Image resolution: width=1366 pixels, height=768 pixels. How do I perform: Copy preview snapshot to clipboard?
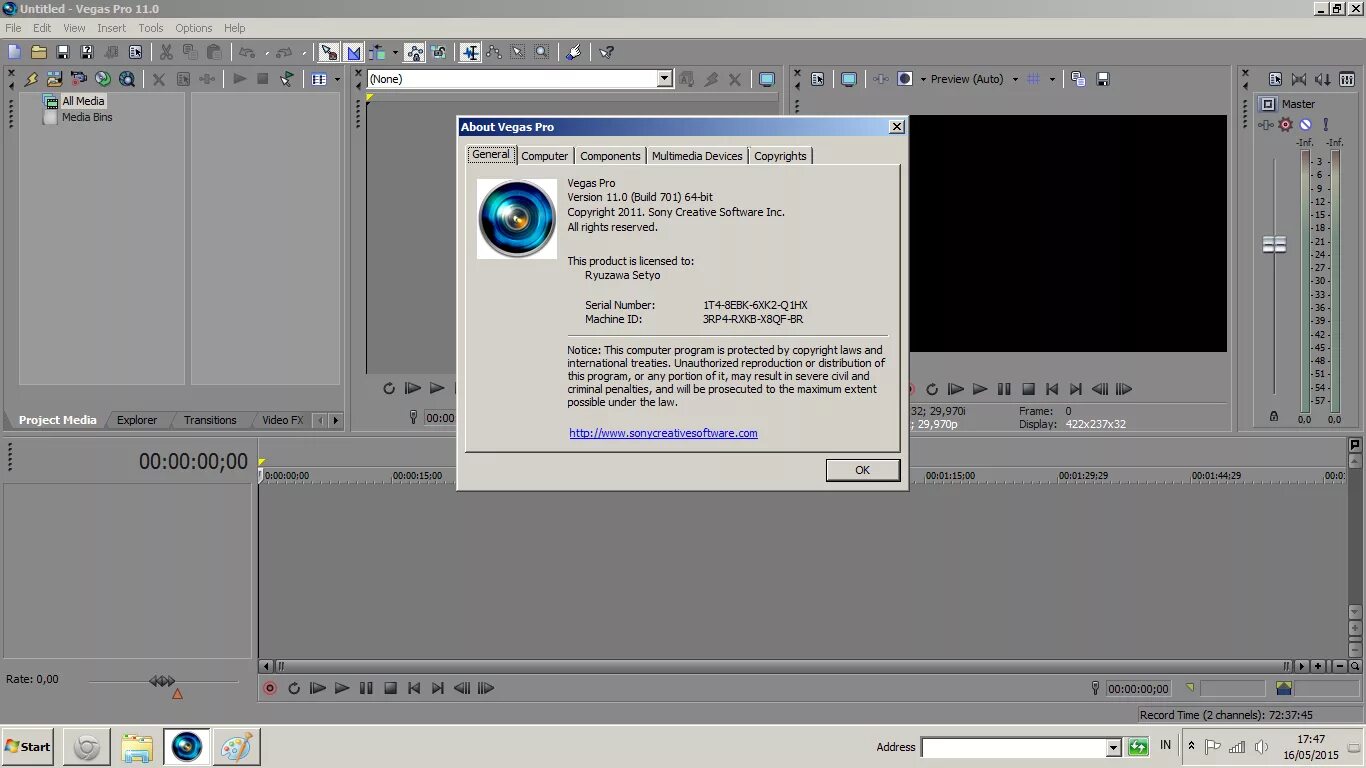tap(1078, 79)
